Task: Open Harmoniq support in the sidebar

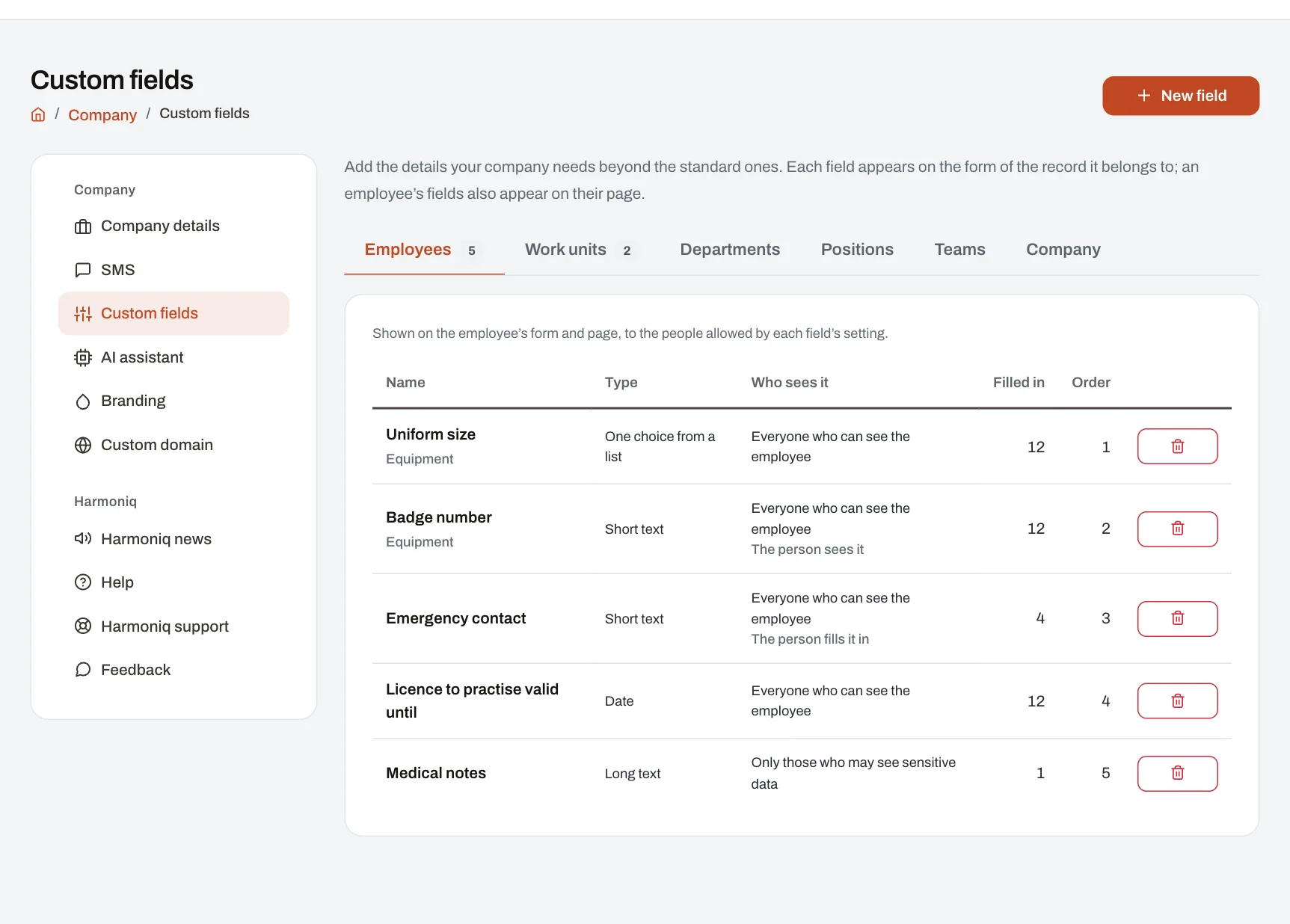Action: [173, 626]
